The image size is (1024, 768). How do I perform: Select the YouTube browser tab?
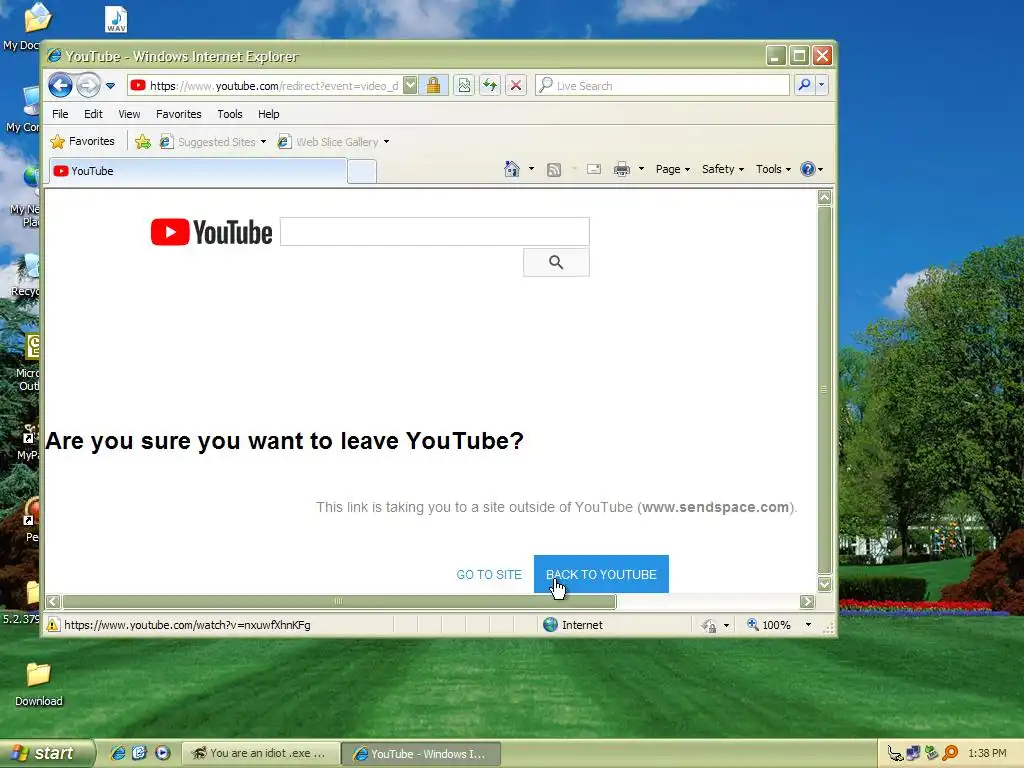click(x=198, y=170)
